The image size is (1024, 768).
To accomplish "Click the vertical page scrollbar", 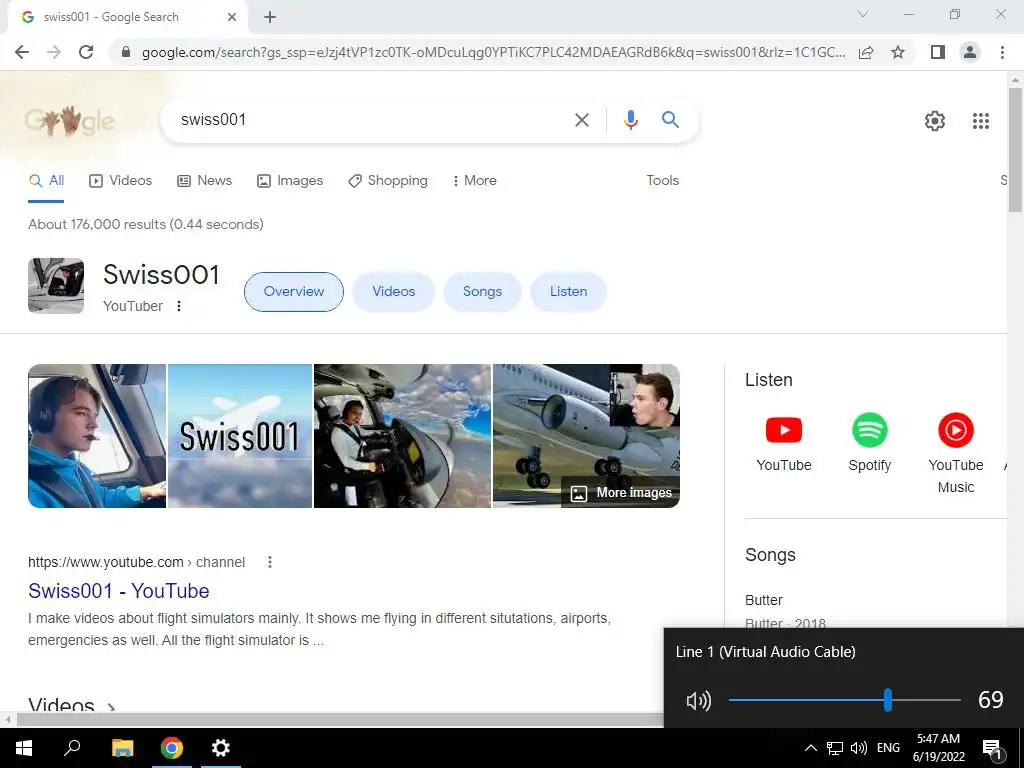I will (x=1015, y=150).
